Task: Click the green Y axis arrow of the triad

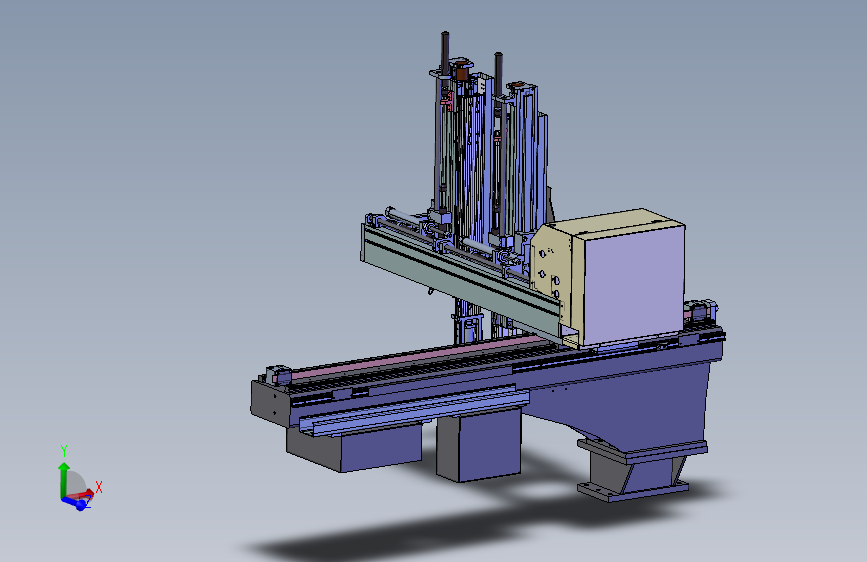Action: click(x=64, y=479)
